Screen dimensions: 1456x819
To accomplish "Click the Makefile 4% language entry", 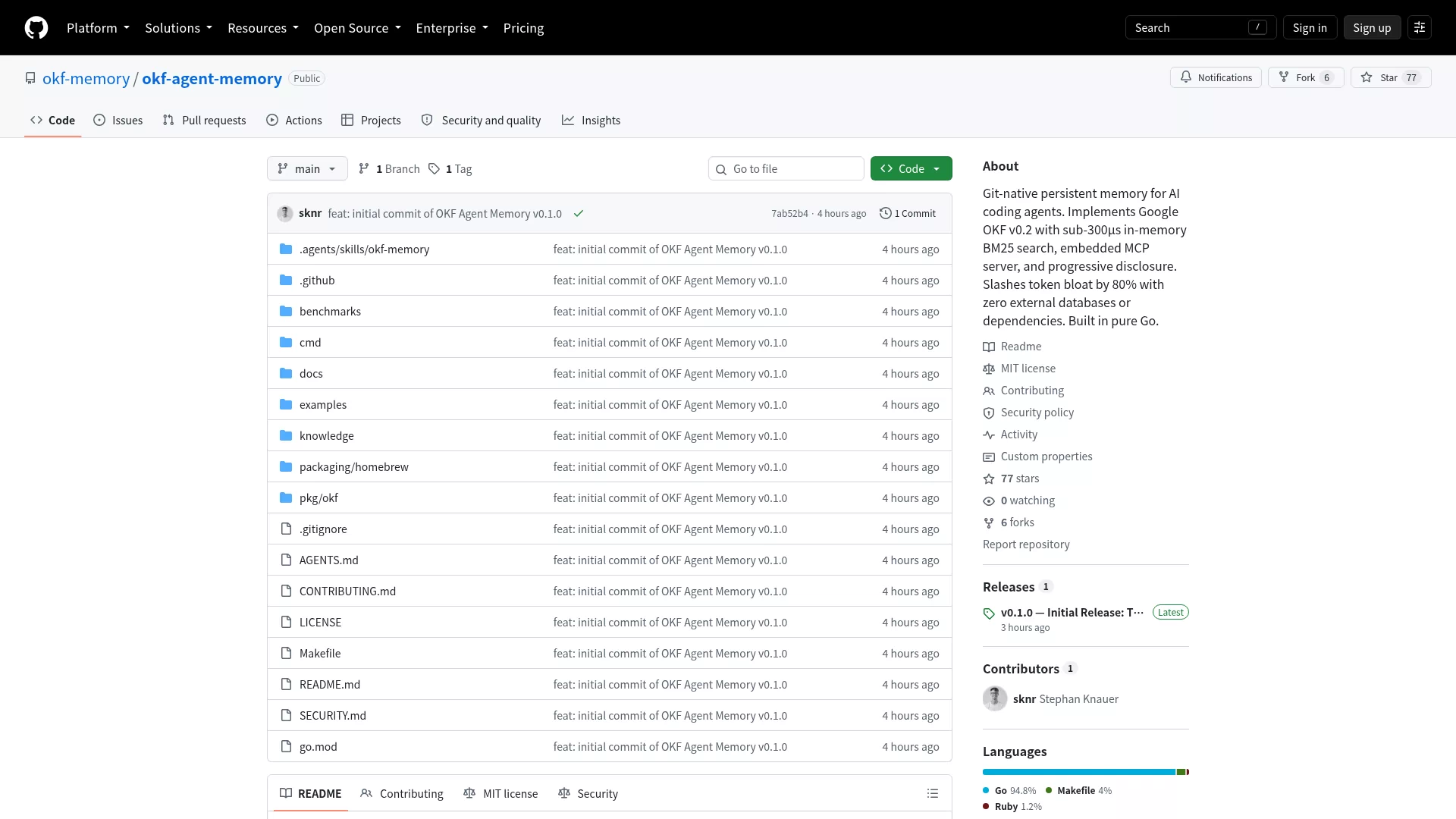I will [1078, 791].
